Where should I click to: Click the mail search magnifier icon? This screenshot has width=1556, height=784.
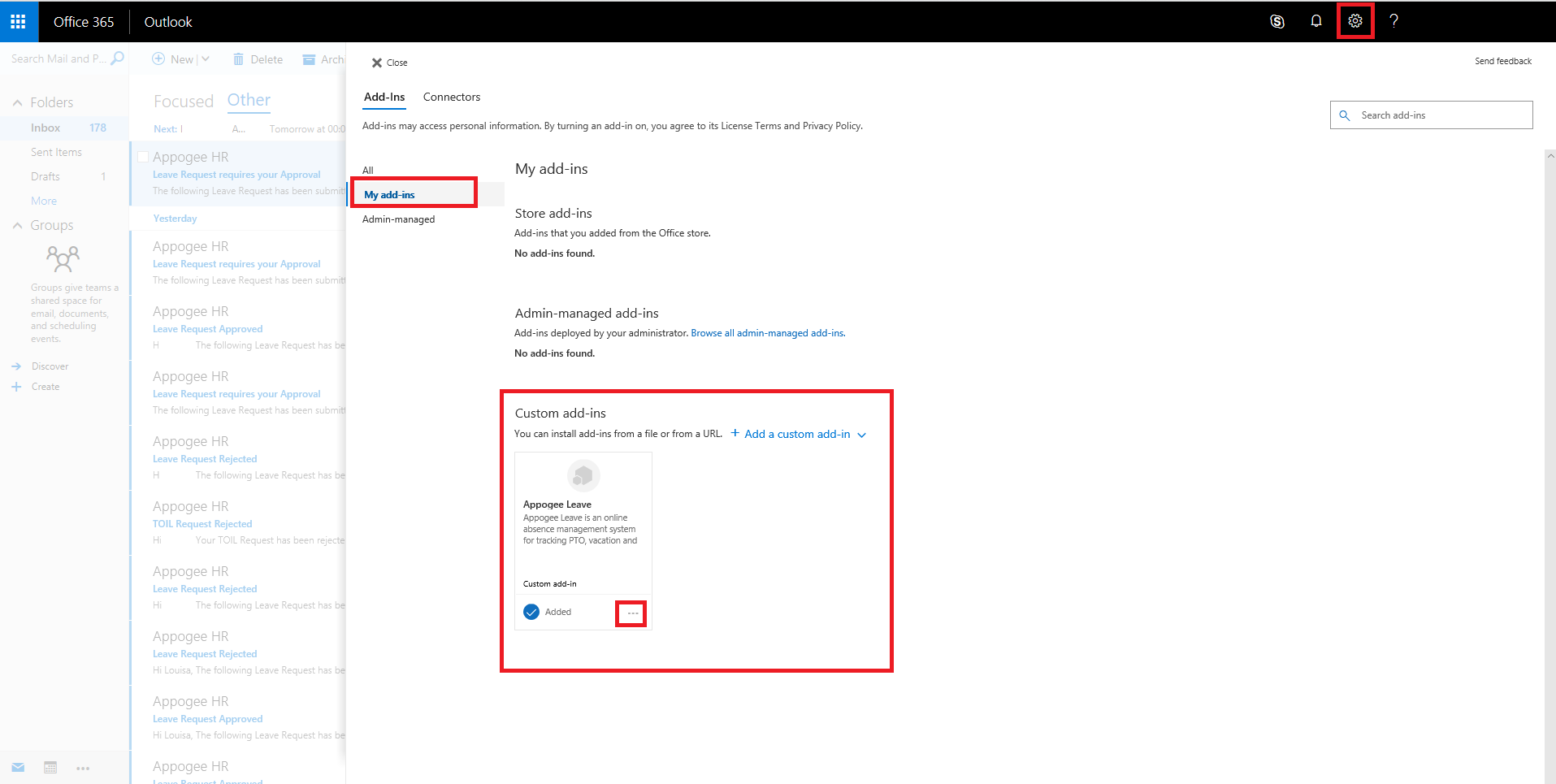click(118, 58)
